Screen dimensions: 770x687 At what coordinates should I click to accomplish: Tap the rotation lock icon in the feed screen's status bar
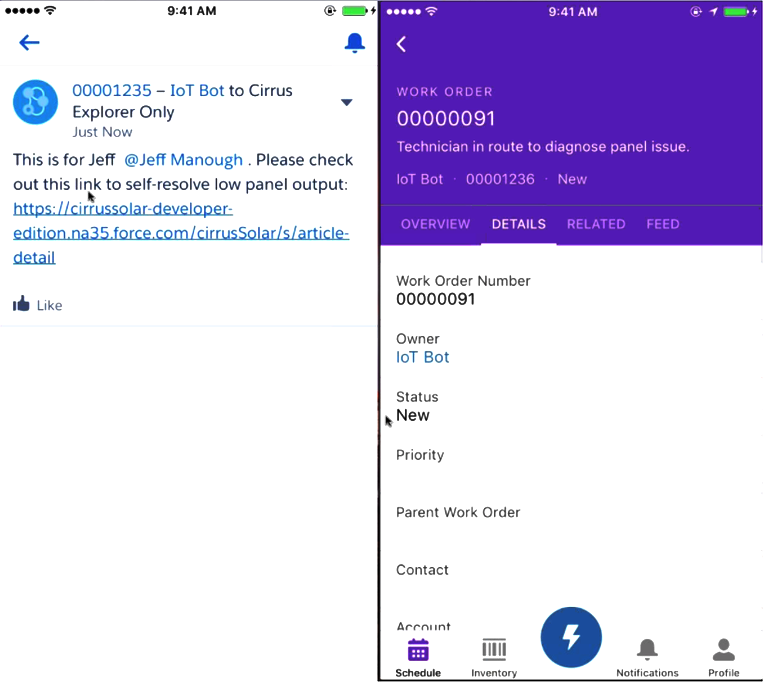click(x=330, y=11)
